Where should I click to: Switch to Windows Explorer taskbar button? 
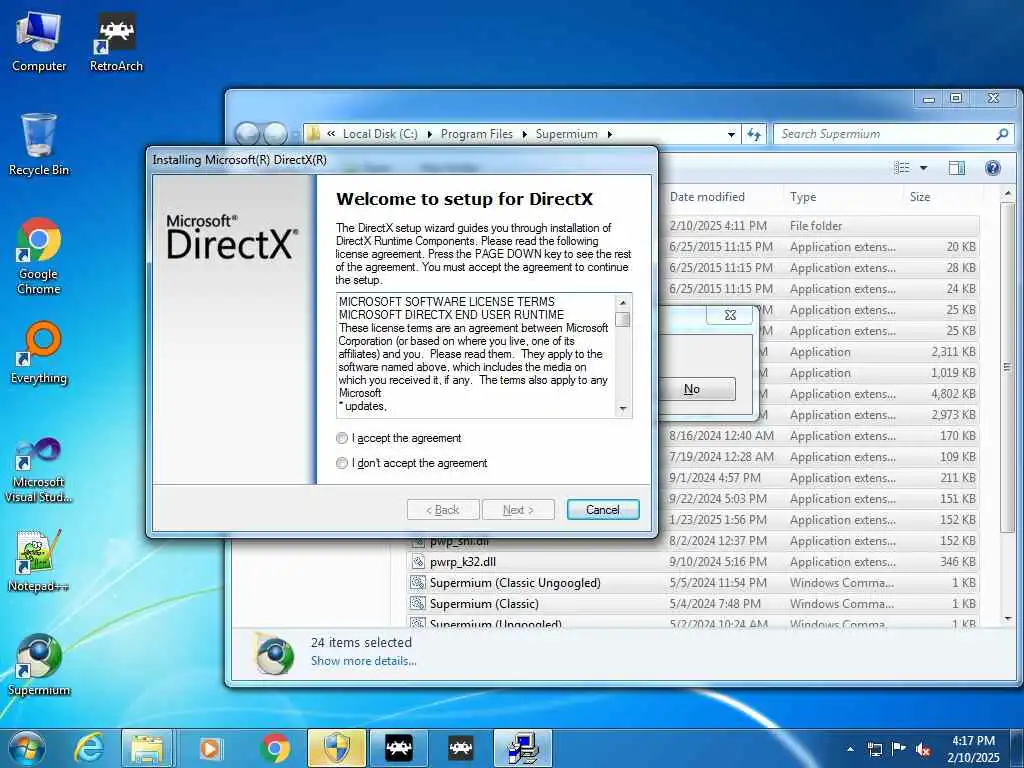tap(148, 748)
